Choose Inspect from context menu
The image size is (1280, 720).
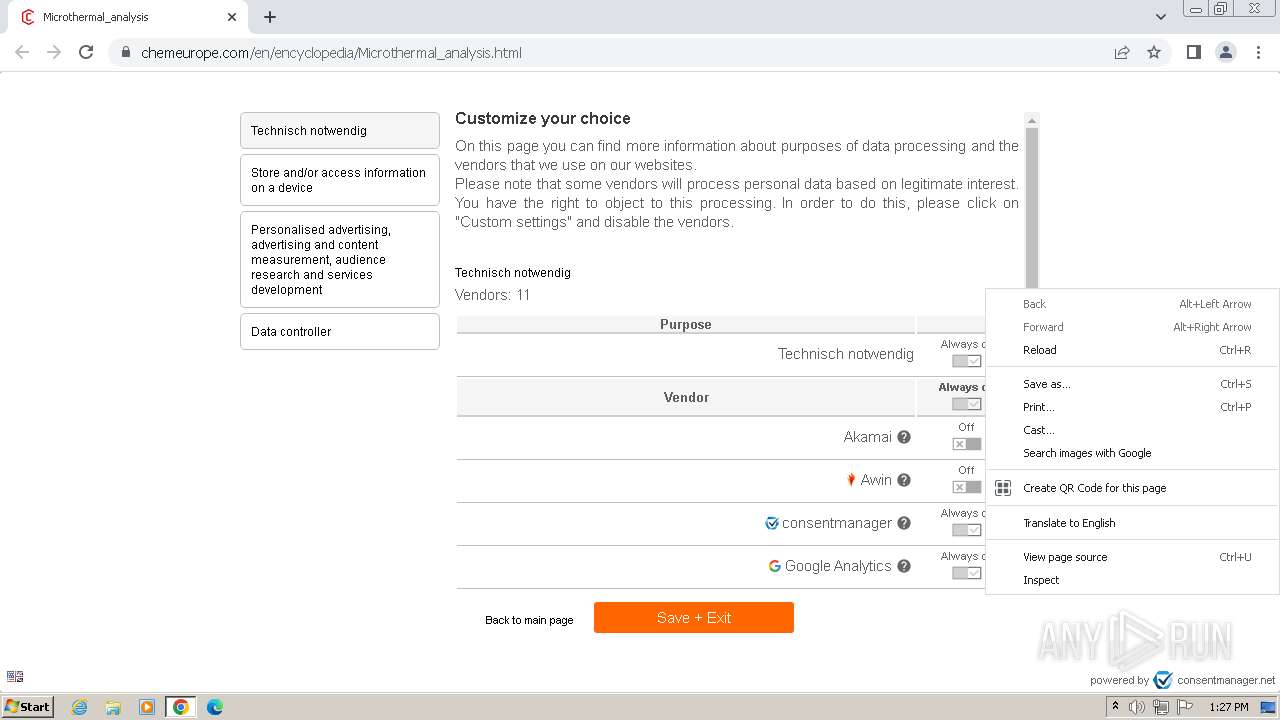(1132, 580)
